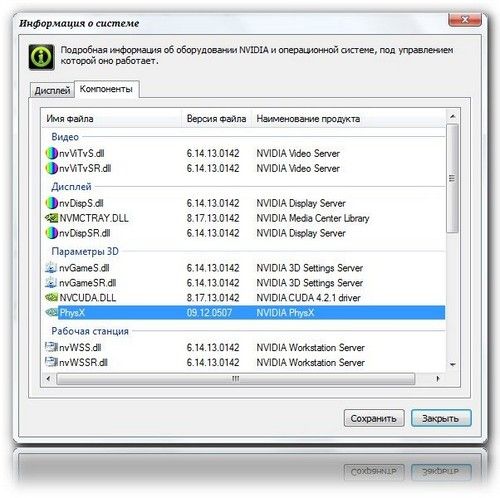Click the Сохранить button
The width and height of the screenshot is (500, 498).
[x=374, y=418]
